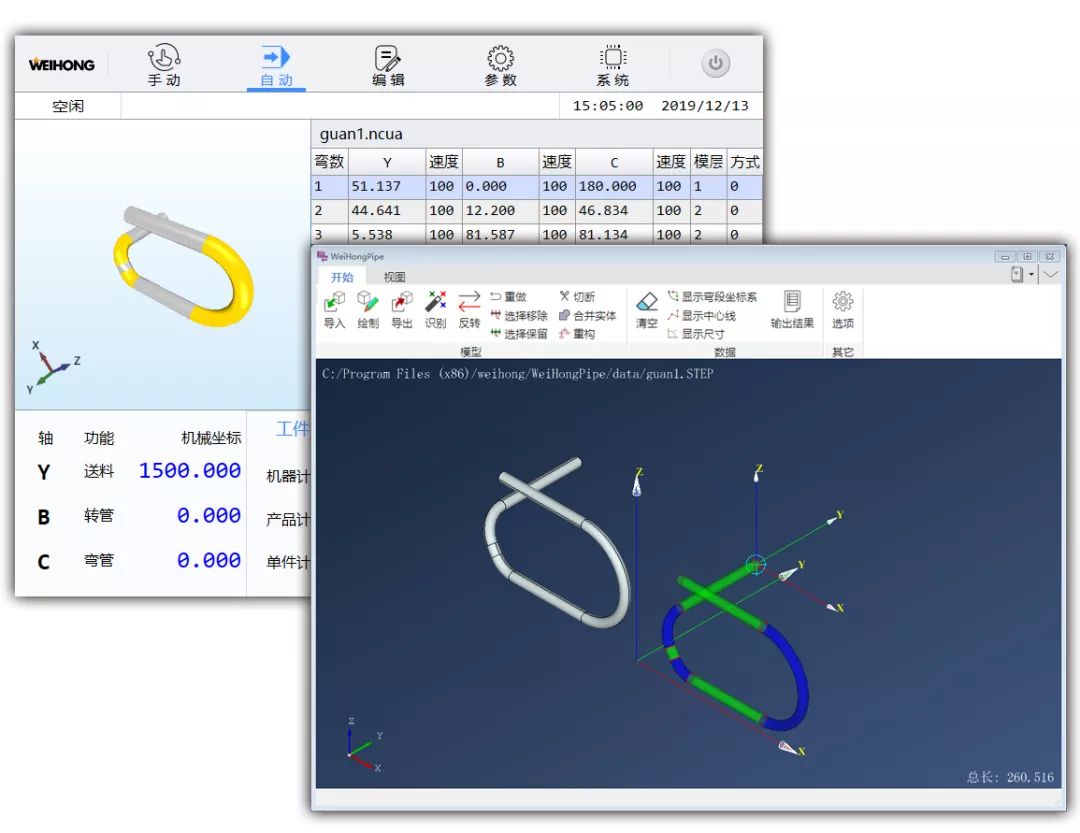Click 选择移除 select-remove command
The height and width of the screenshot is (833, 1080).
coord(519,316)
